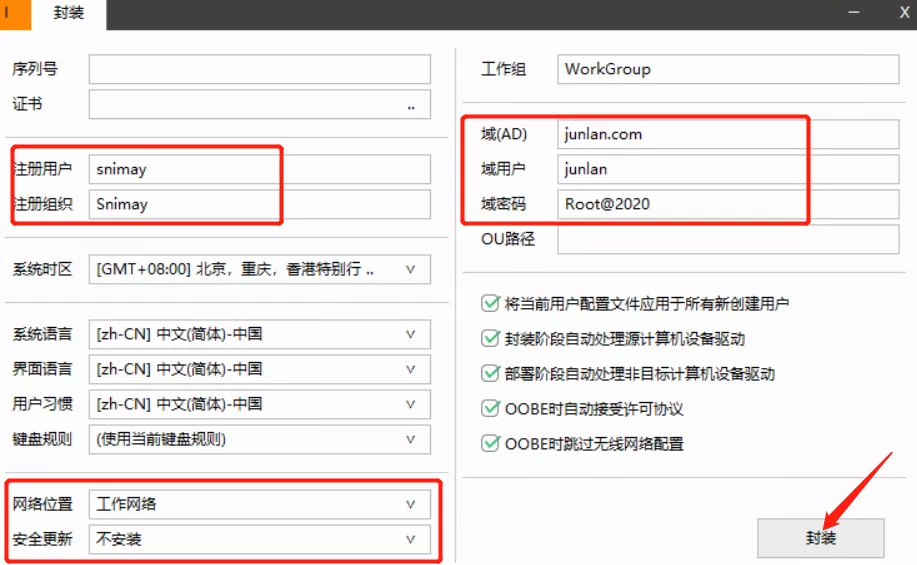Open the 界面语言 dropdown list
Image resolution: width=917 pixels, height=565 pixels.
point(410,369)
